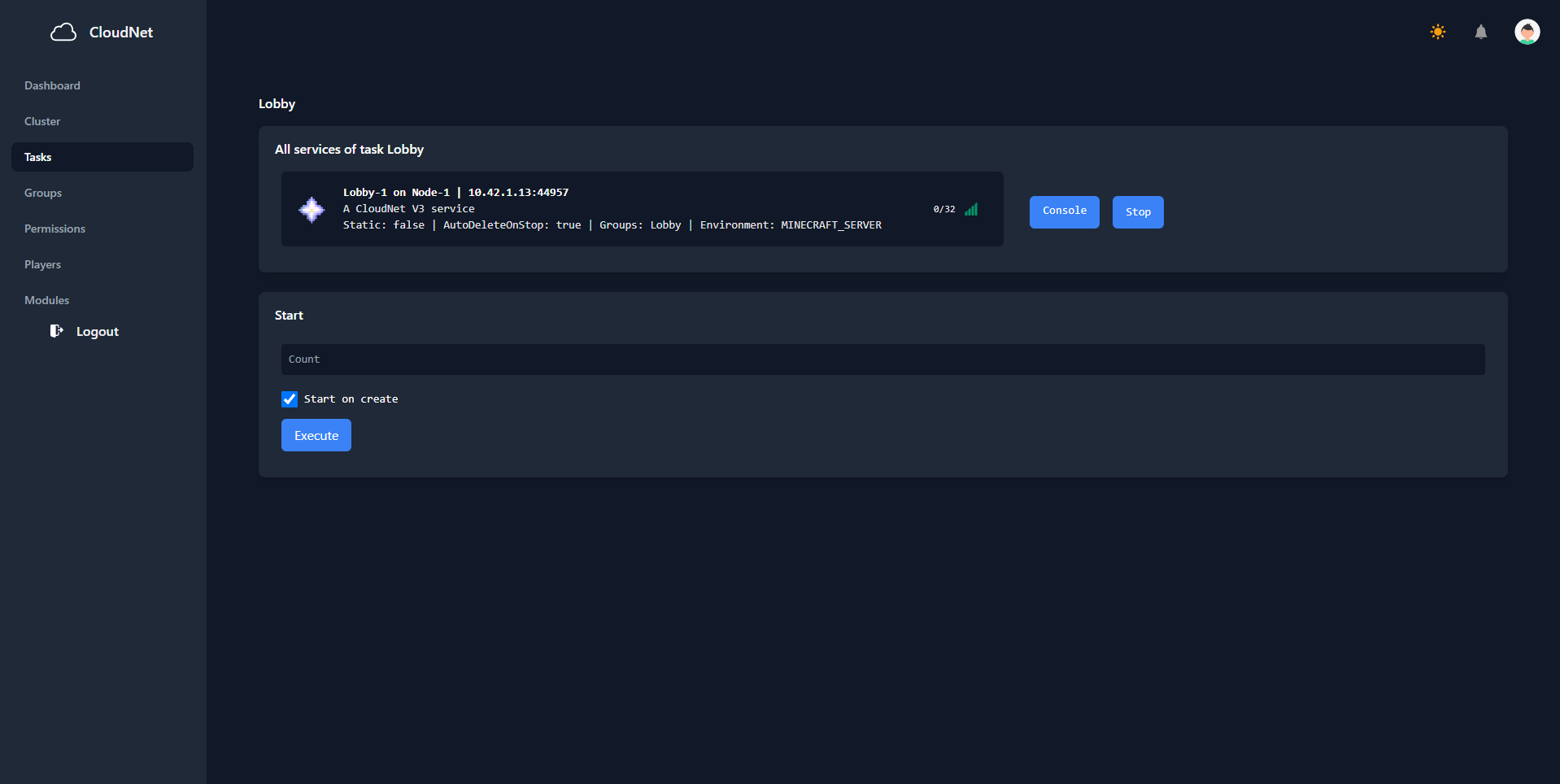The image size is (1560, 784).
Task: Click the 0/32 player count display
Action: click(944, 209)
